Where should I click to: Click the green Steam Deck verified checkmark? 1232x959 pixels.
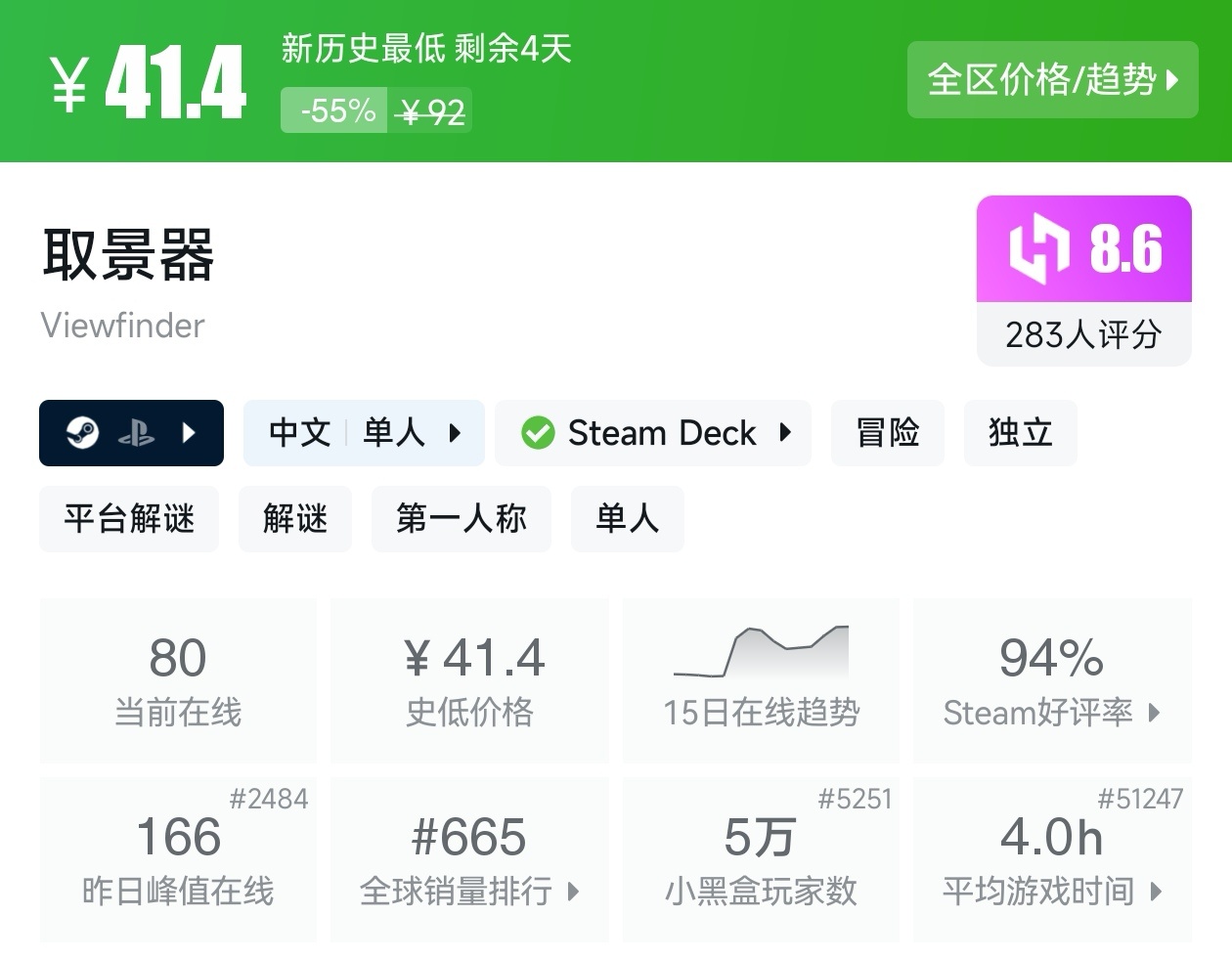538,432
